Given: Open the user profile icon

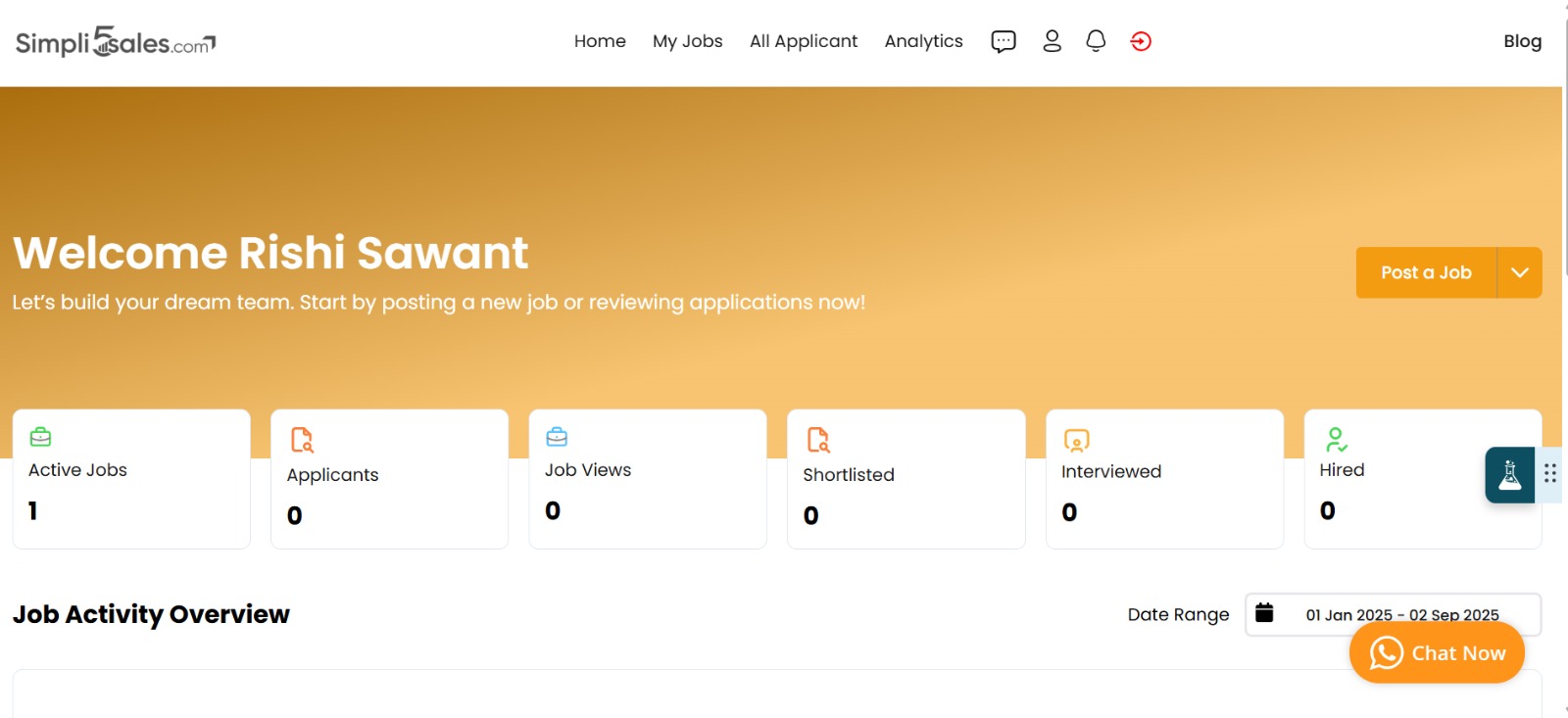Looking at the screenshot, I should point(1052,41).
